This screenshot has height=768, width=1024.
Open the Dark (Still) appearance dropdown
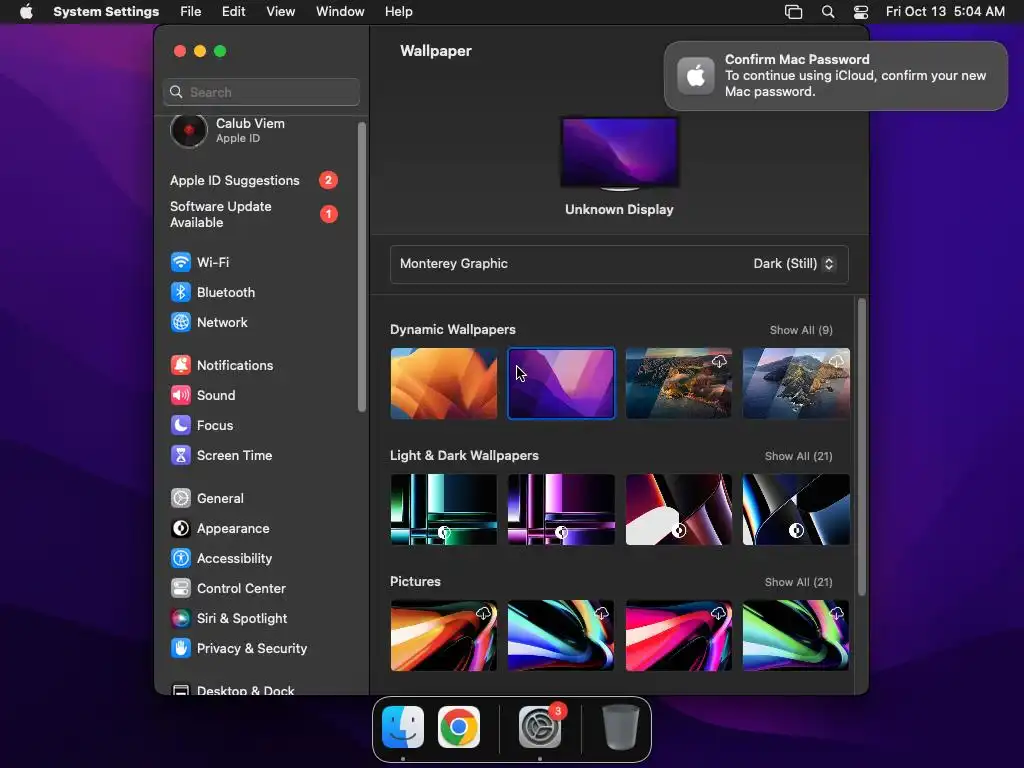793,264
